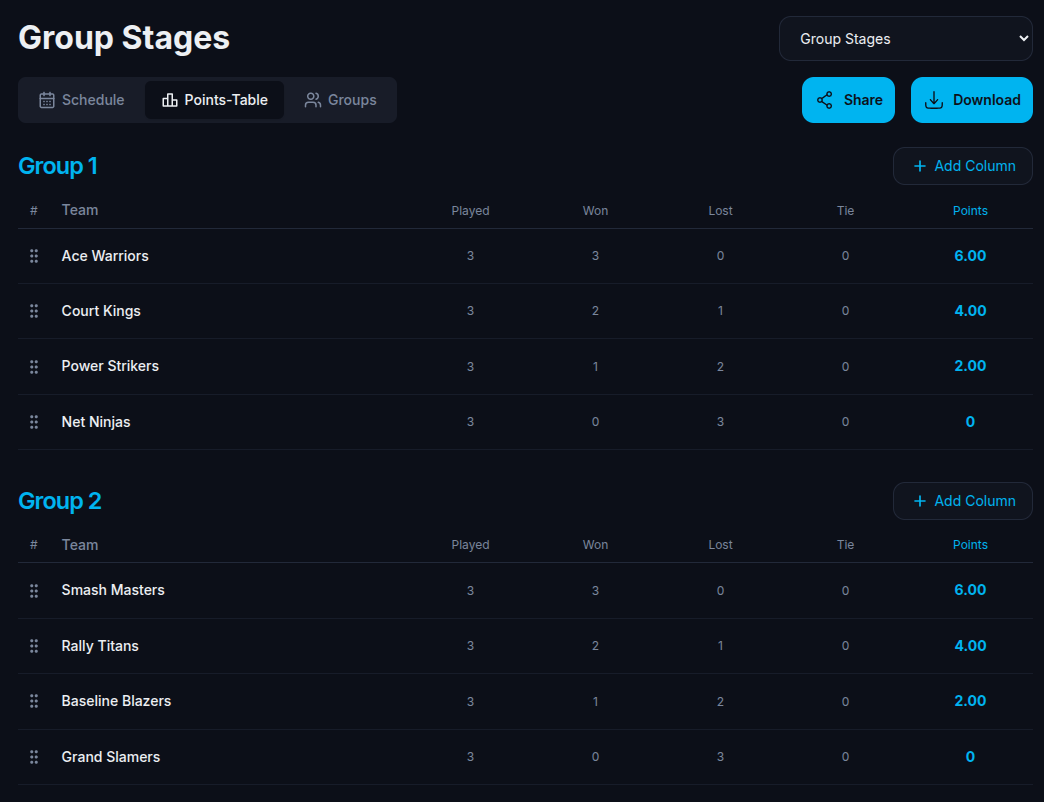This screenshot has width=1044, height=802.
Task: Click the Points header in Group 1
Action: coord(970,211)
